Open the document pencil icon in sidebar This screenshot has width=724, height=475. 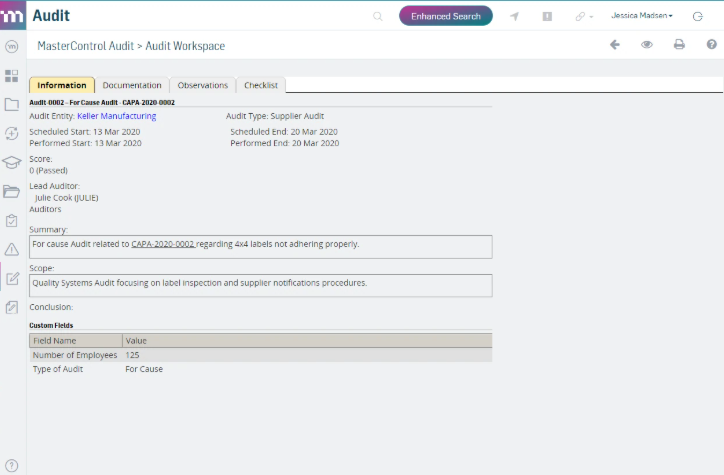pyautogui.click(x=12, y=307)
